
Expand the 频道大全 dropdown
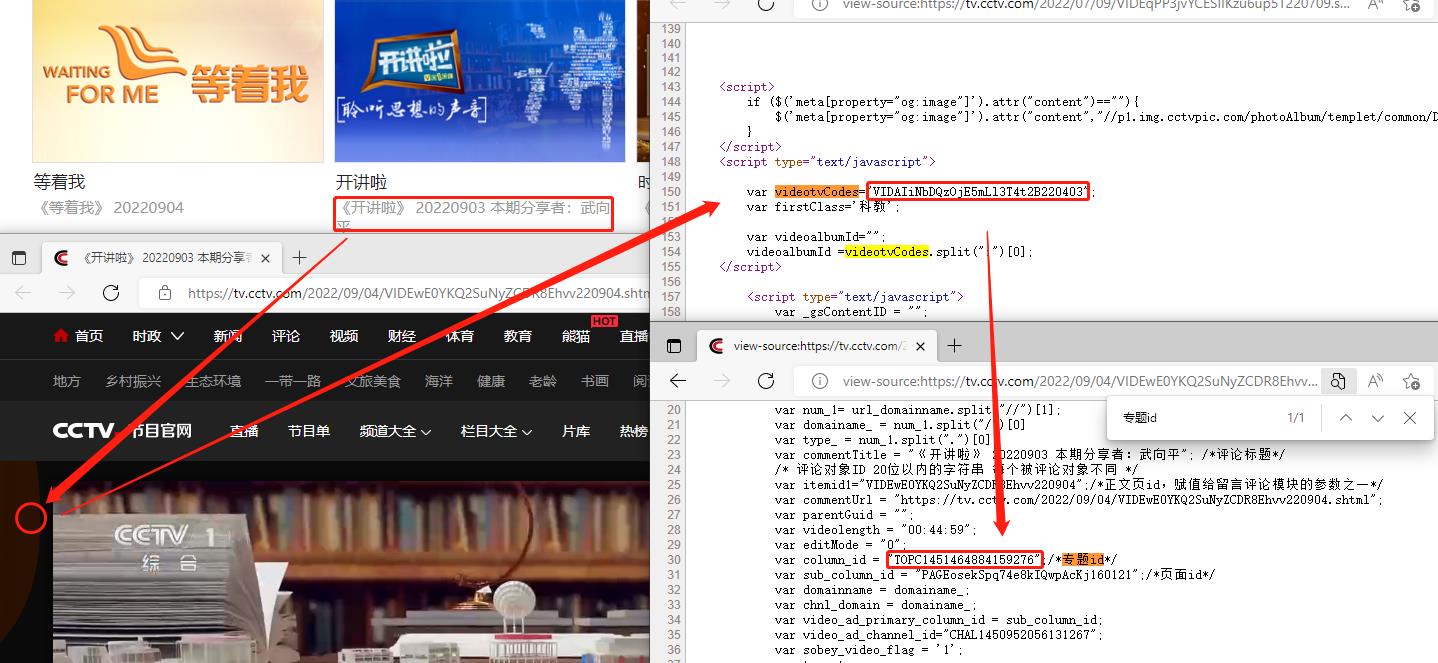(395, 431)
